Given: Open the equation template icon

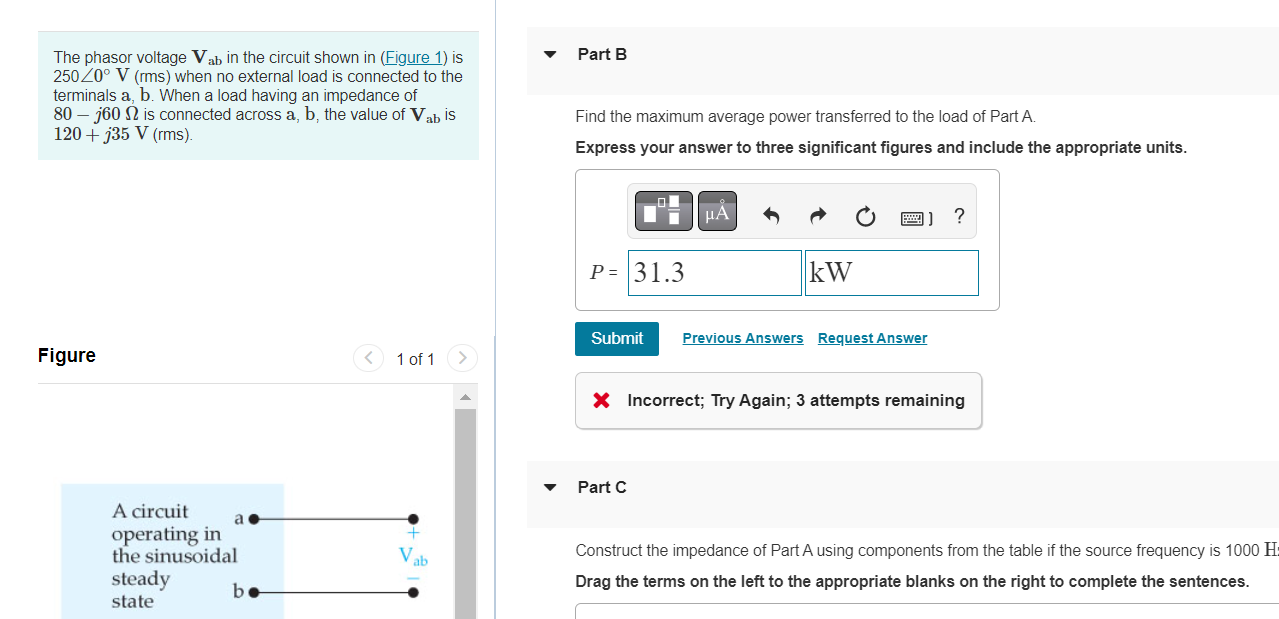Looking at the screenshot, I should (x=663, y=211).
